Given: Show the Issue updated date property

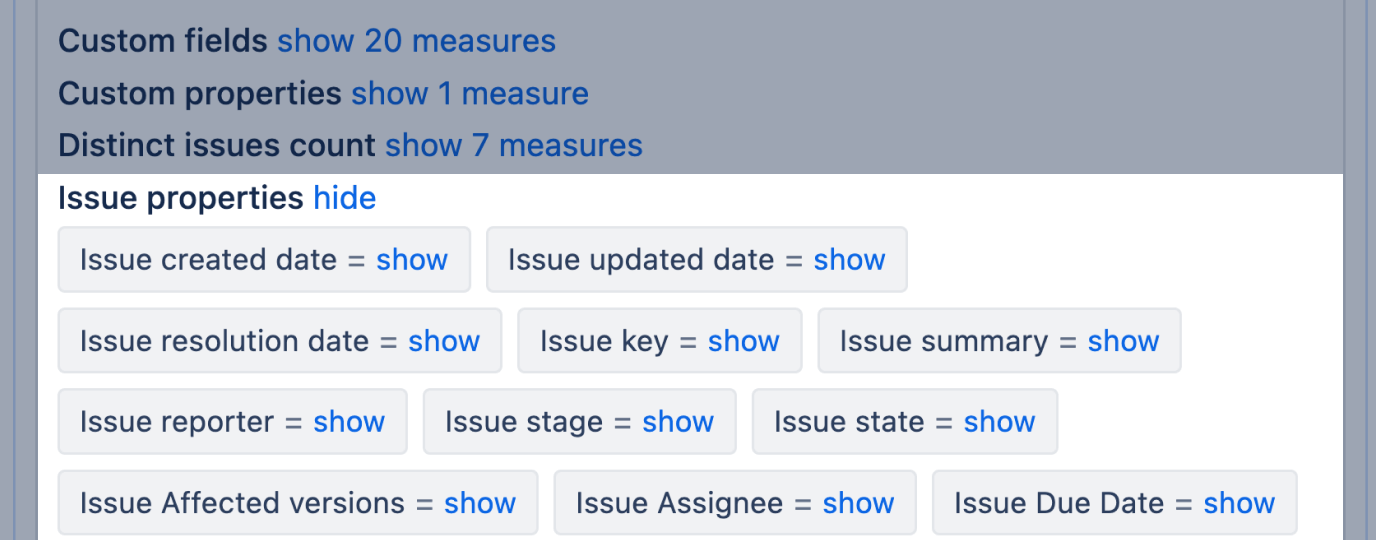Looking at the screenshot, I should click(849, 260).
